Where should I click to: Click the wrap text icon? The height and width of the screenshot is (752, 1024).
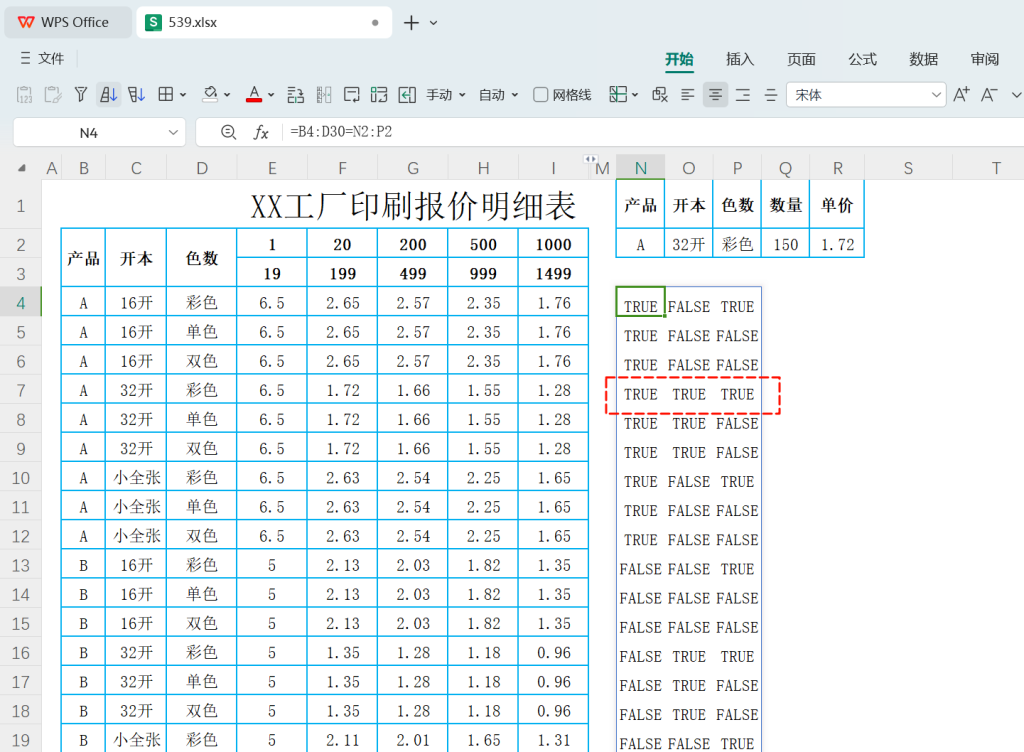click(x=351, y=95)
